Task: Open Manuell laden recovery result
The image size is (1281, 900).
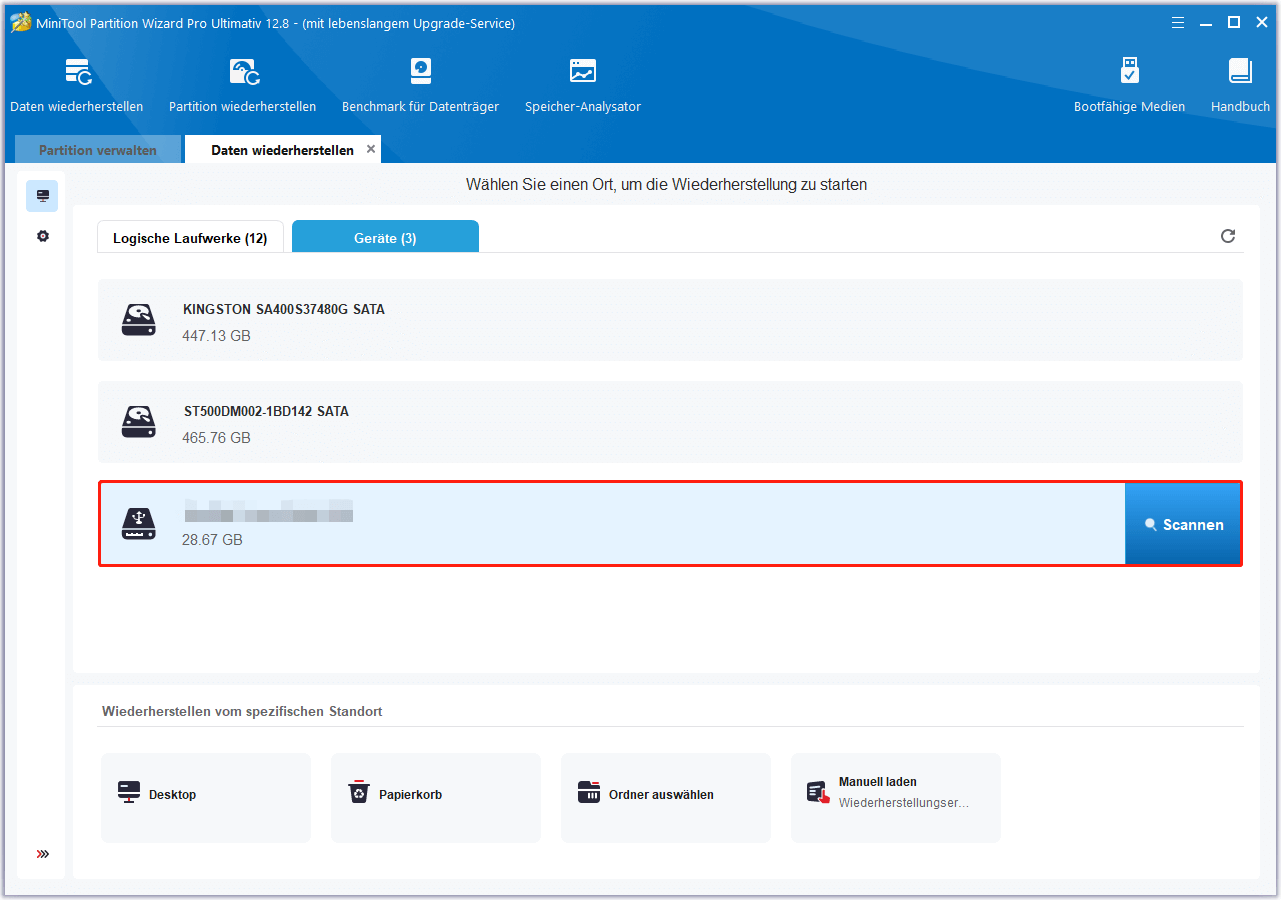Action: pos(896,798)
